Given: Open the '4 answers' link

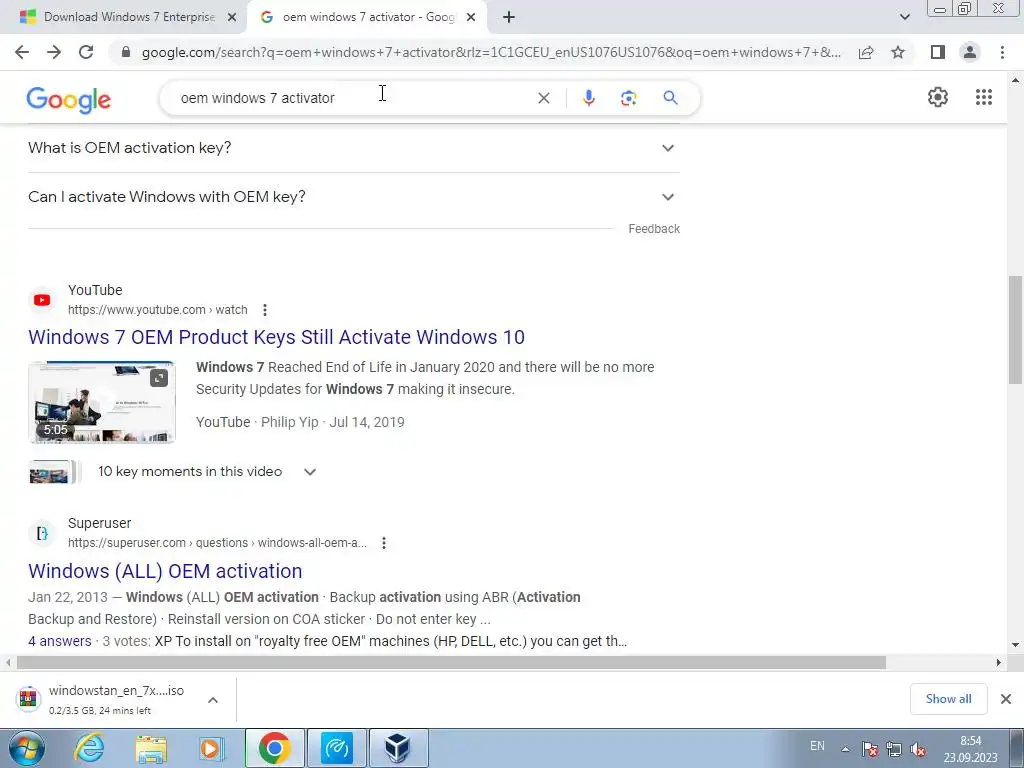Looking at the screenshot, I should [x=59, y=641].
